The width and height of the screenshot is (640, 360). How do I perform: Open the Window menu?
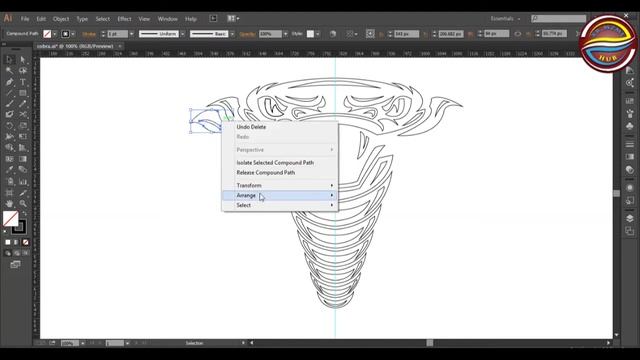click(x=167, y=19)
